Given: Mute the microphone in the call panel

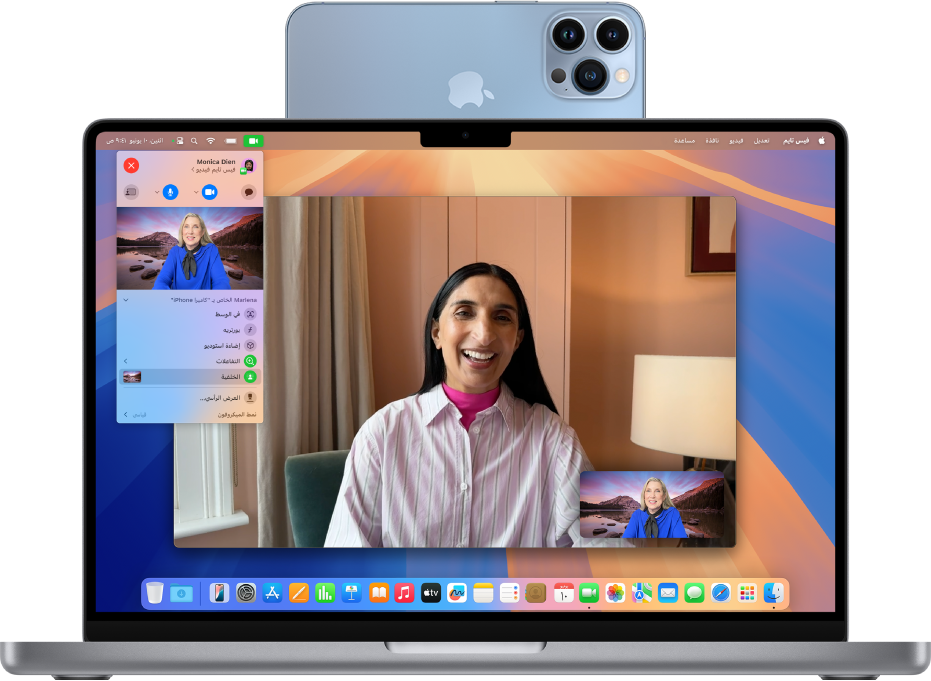Looking at the screenshot, I should (x=171, y=191).
